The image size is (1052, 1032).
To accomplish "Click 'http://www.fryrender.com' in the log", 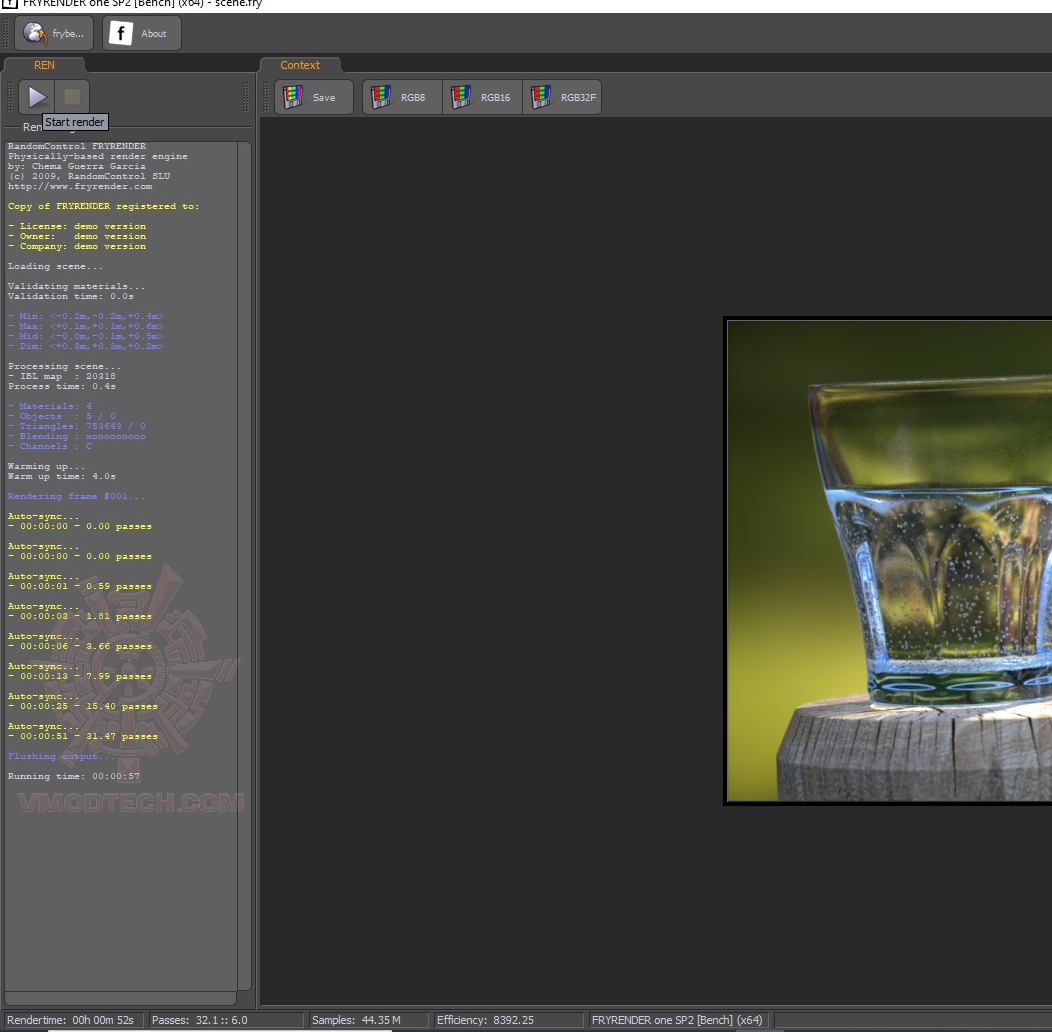I will point(80,187).
